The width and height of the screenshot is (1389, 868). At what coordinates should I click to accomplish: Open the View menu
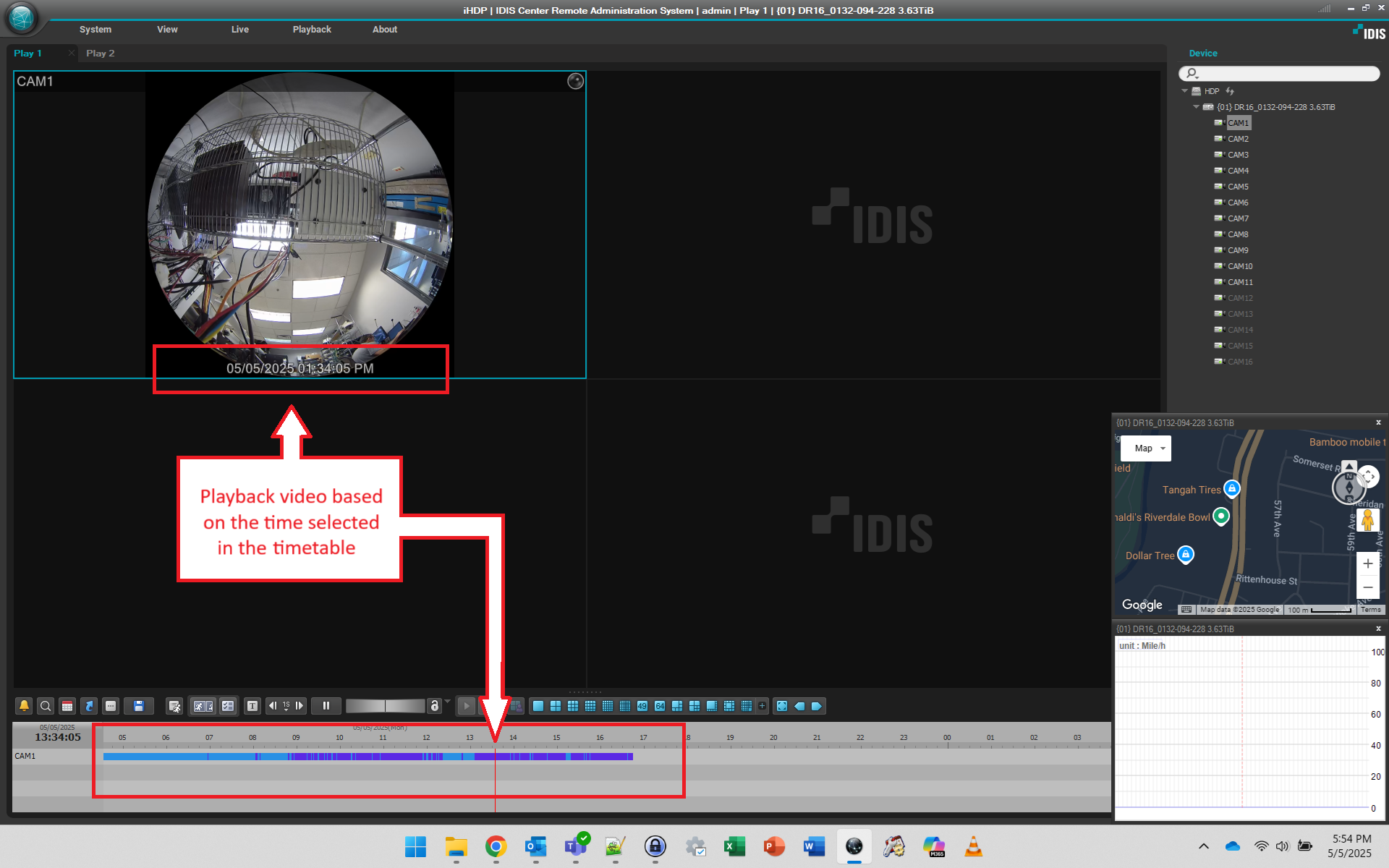(167, 30)
